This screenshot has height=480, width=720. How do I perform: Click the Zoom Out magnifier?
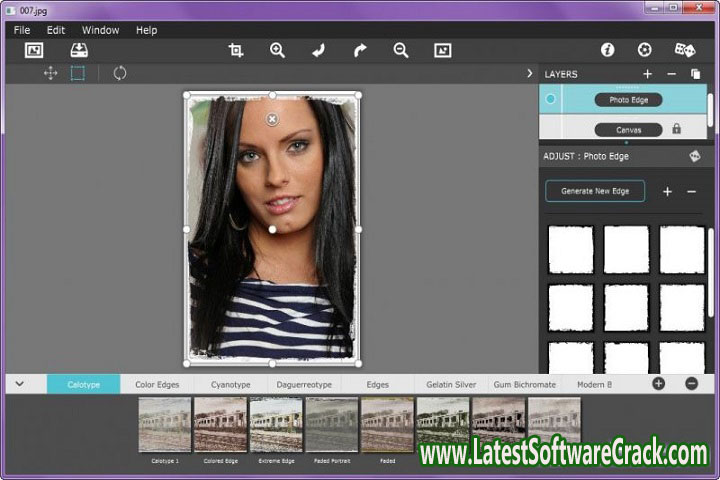coord(401,50)
